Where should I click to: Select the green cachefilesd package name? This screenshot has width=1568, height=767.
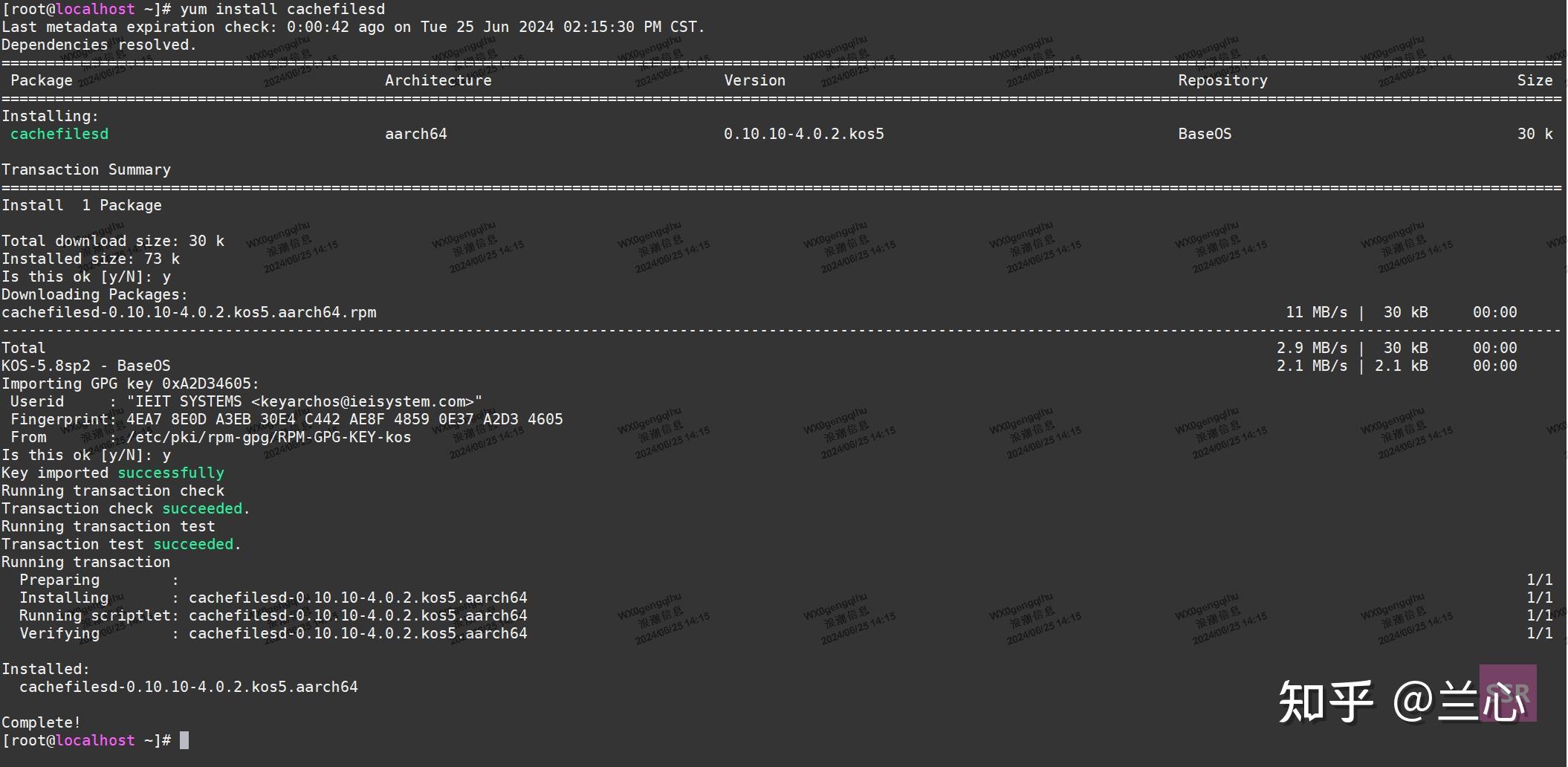pyautogui.click(x=59, y=134)
